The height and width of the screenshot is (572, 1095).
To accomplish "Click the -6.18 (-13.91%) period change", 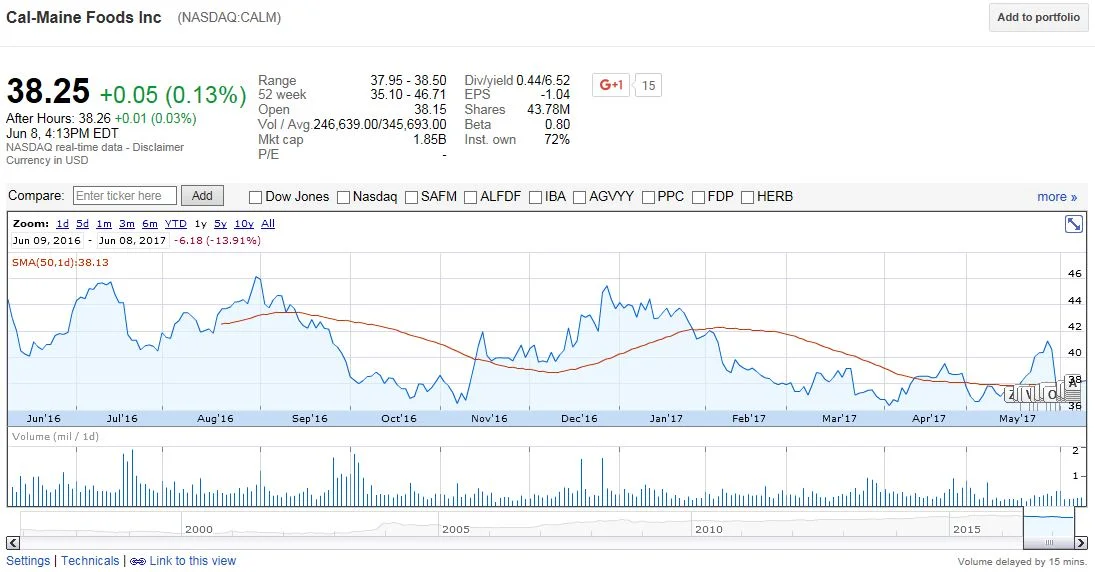I will point(217,241).
